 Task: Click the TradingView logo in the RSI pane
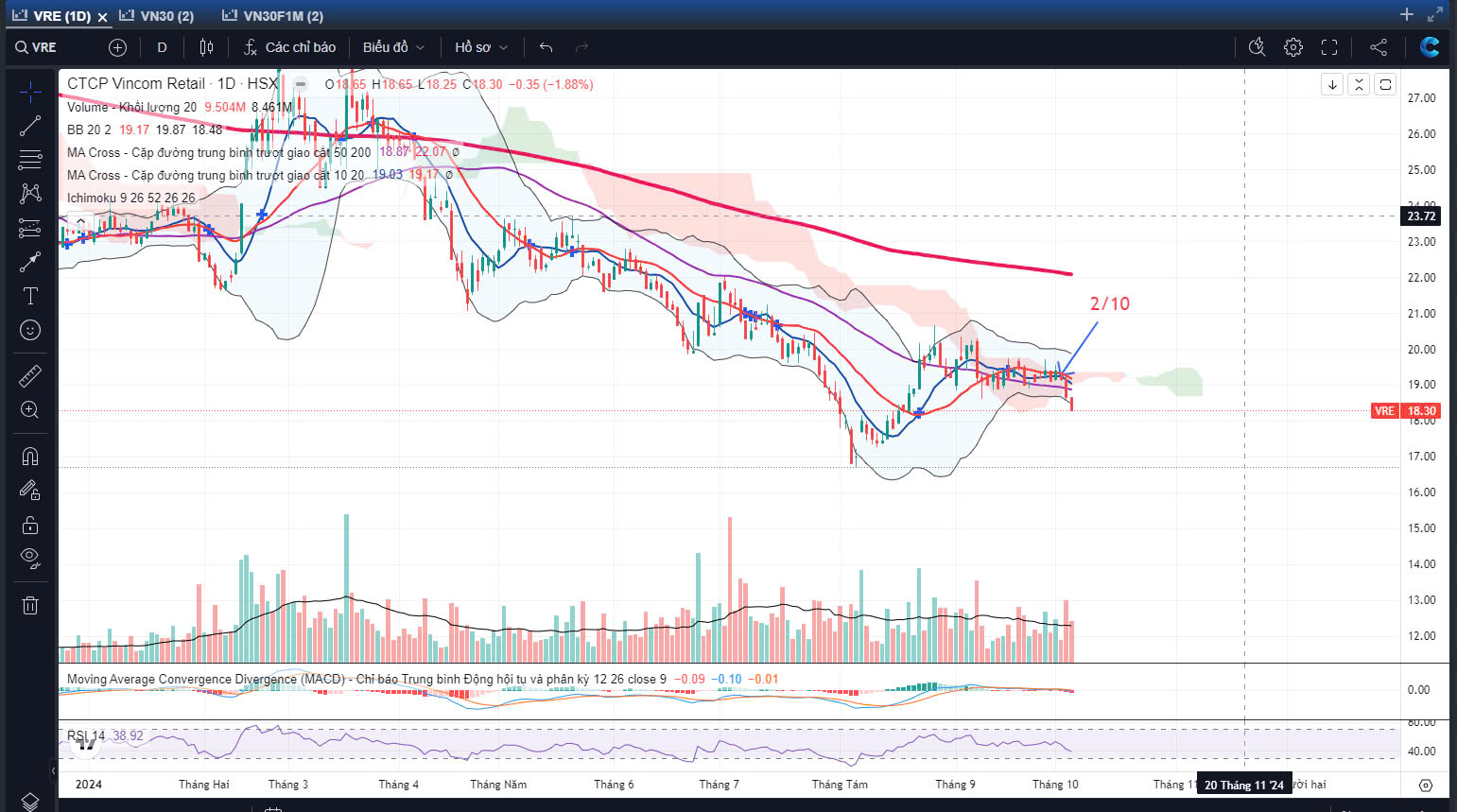point(87,745)
